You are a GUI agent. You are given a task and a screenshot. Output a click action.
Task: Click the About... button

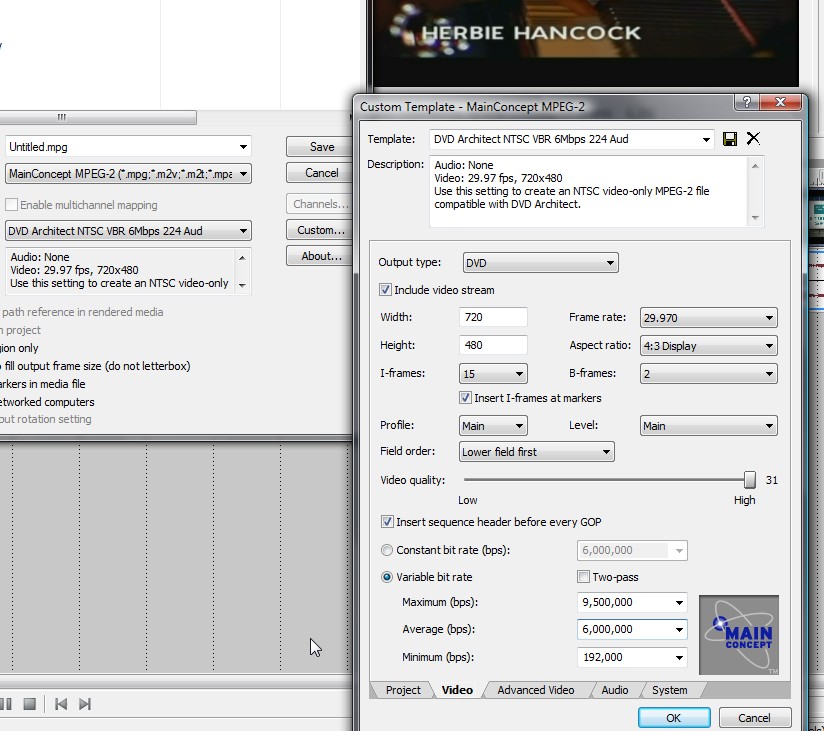pyautogui.click(x=319, y=256)
